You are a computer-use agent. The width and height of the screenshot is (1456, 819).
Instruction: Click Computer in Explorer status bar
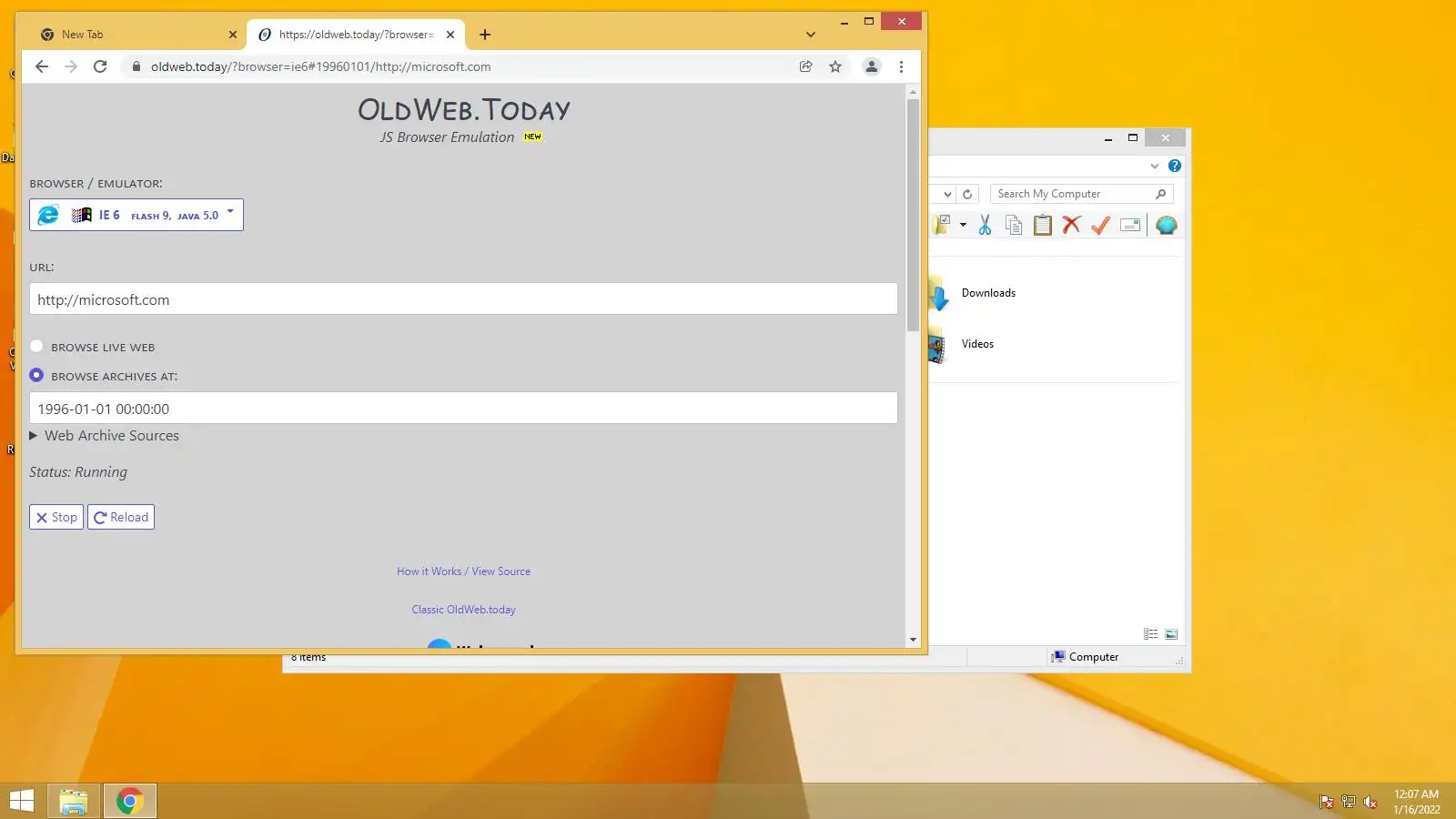[1085, 657]
